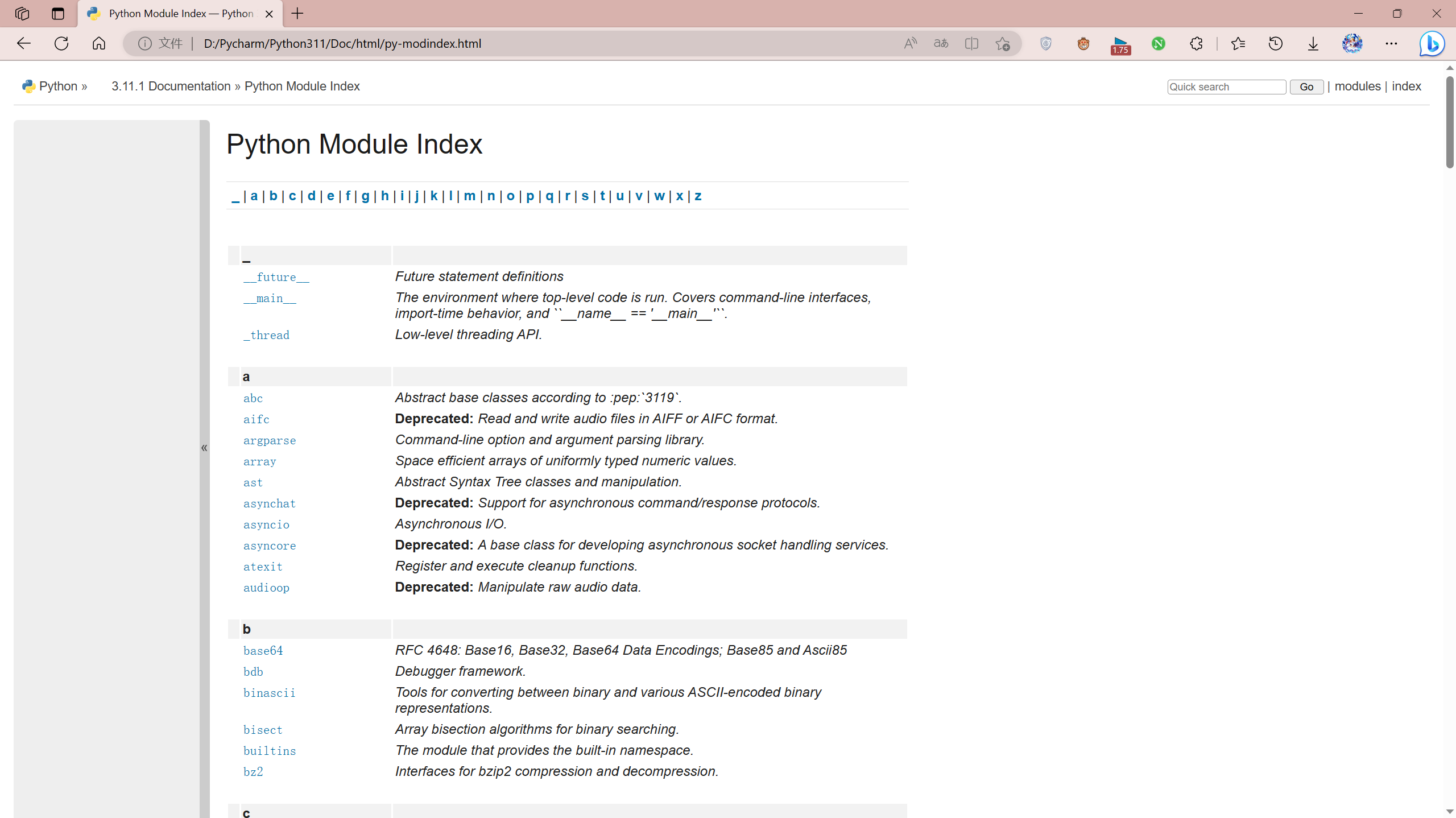Open the asyncore module link
1456x818 pixels.
[x=270, y=546]
